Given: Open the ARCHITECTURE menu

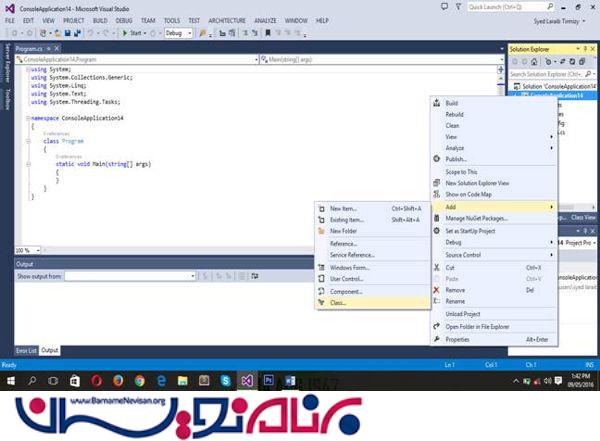Looking at the screenshot, I should tap(227, 20).
